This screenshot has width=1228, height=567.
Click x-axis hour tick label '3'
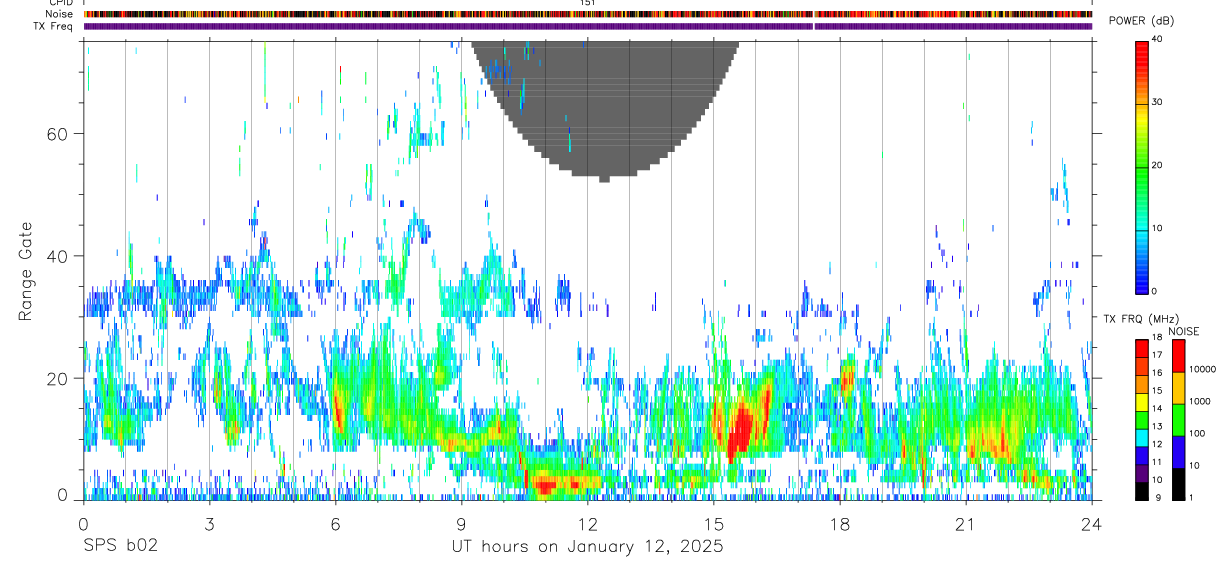[x=209, y=524]
